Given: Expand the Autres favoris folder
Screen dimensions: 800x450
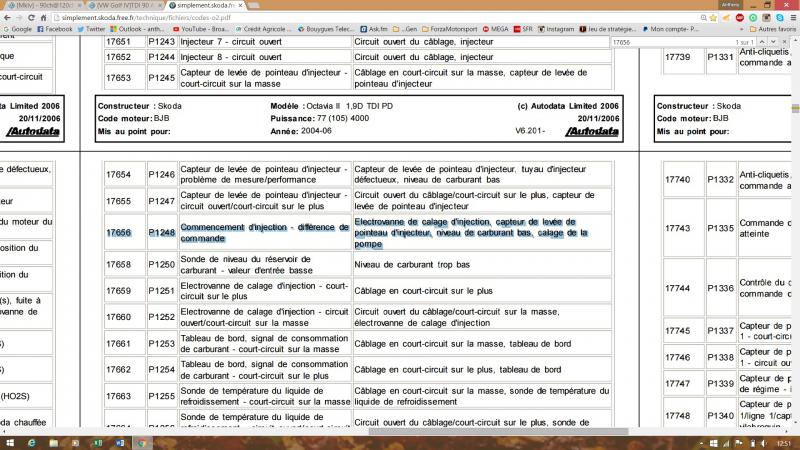Looking at the screenshot, I should click(771, 29).
